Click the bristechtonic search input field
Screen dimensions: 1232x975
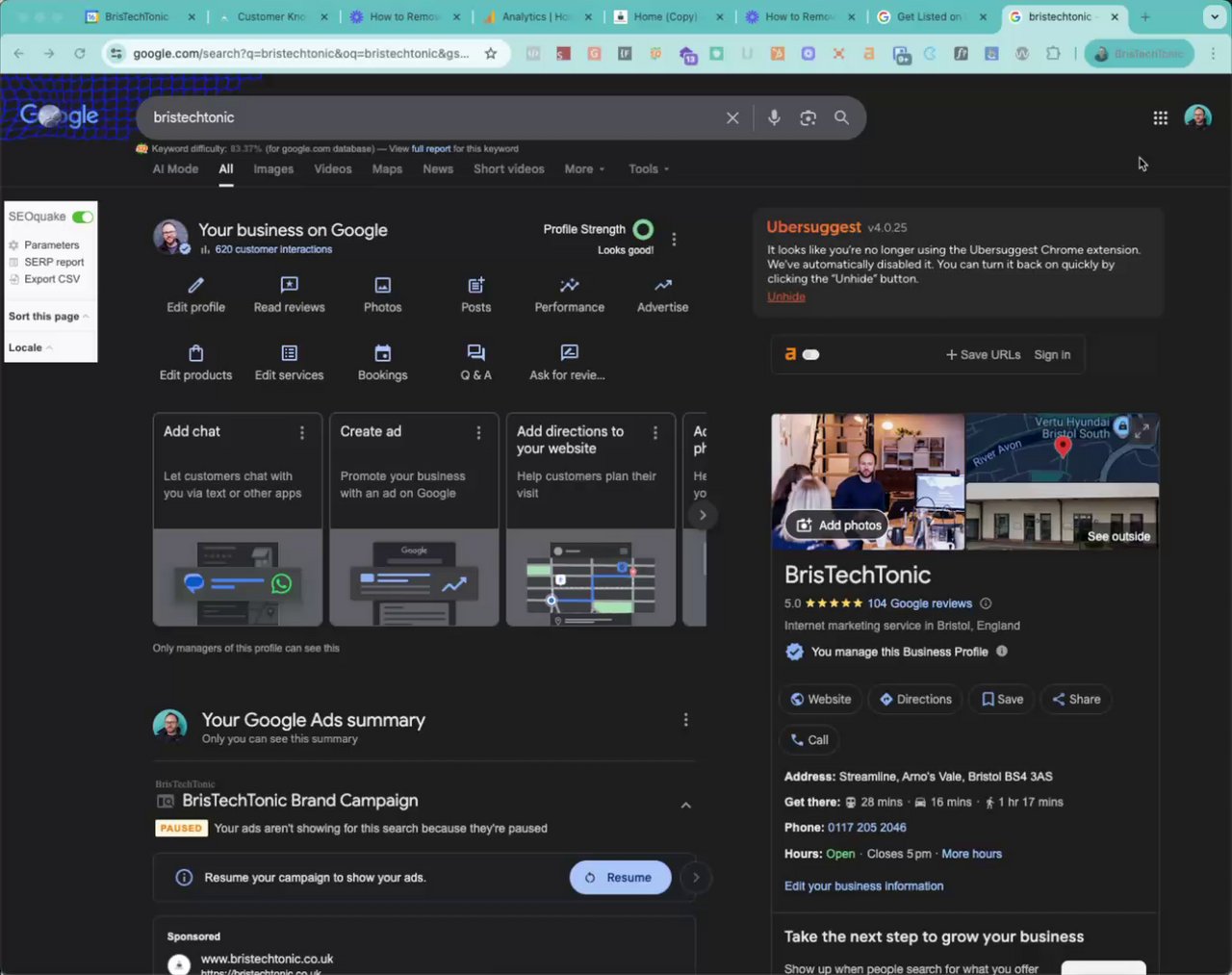433,117
